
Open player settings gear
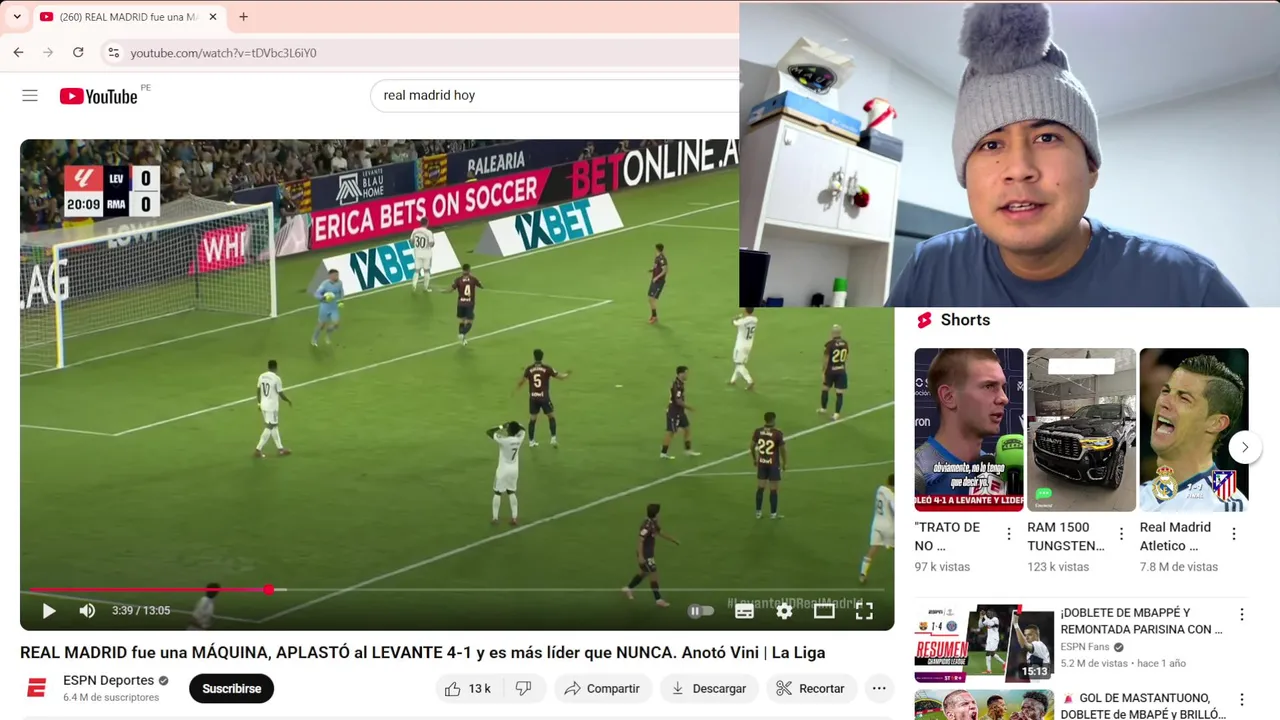pyautogui.click(x=785, y=611)
